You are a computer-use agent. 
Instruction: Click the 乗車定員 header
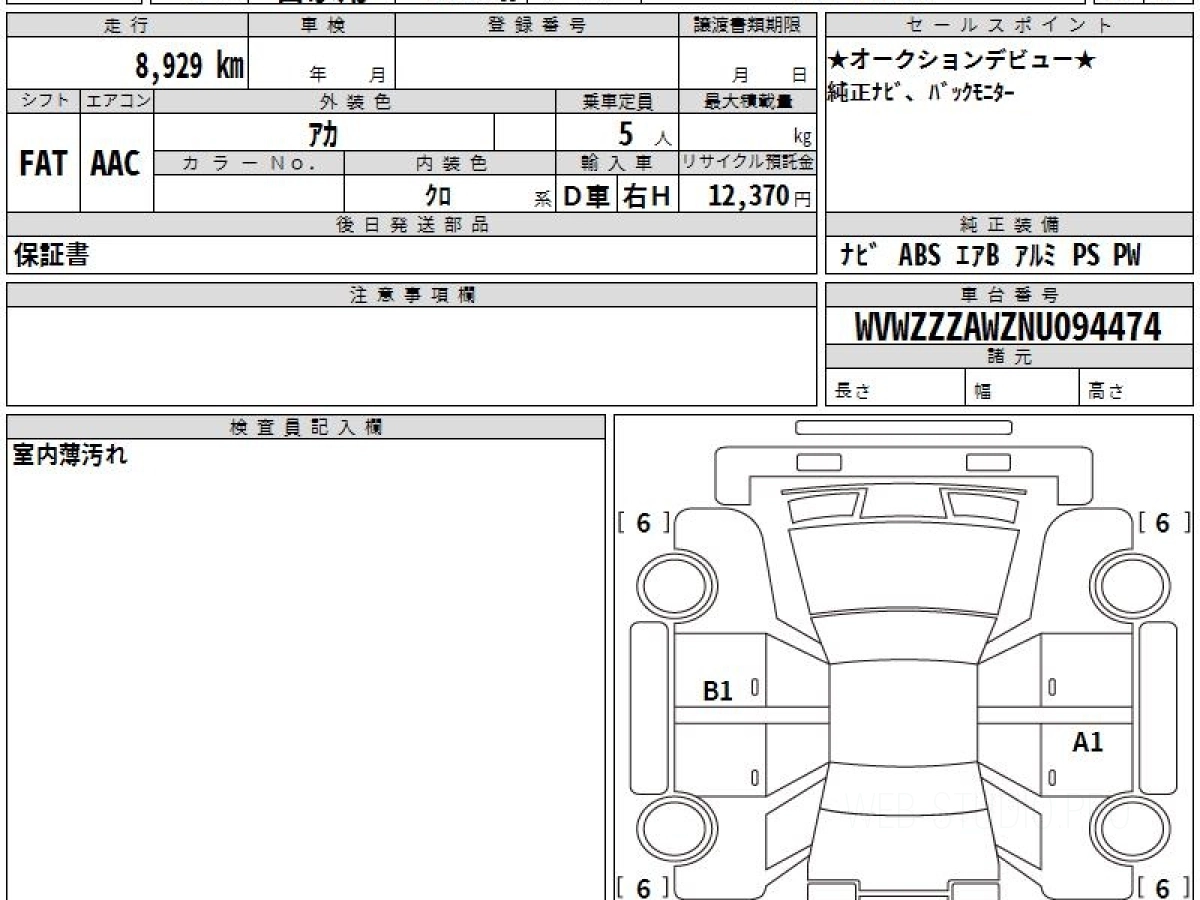617,101
